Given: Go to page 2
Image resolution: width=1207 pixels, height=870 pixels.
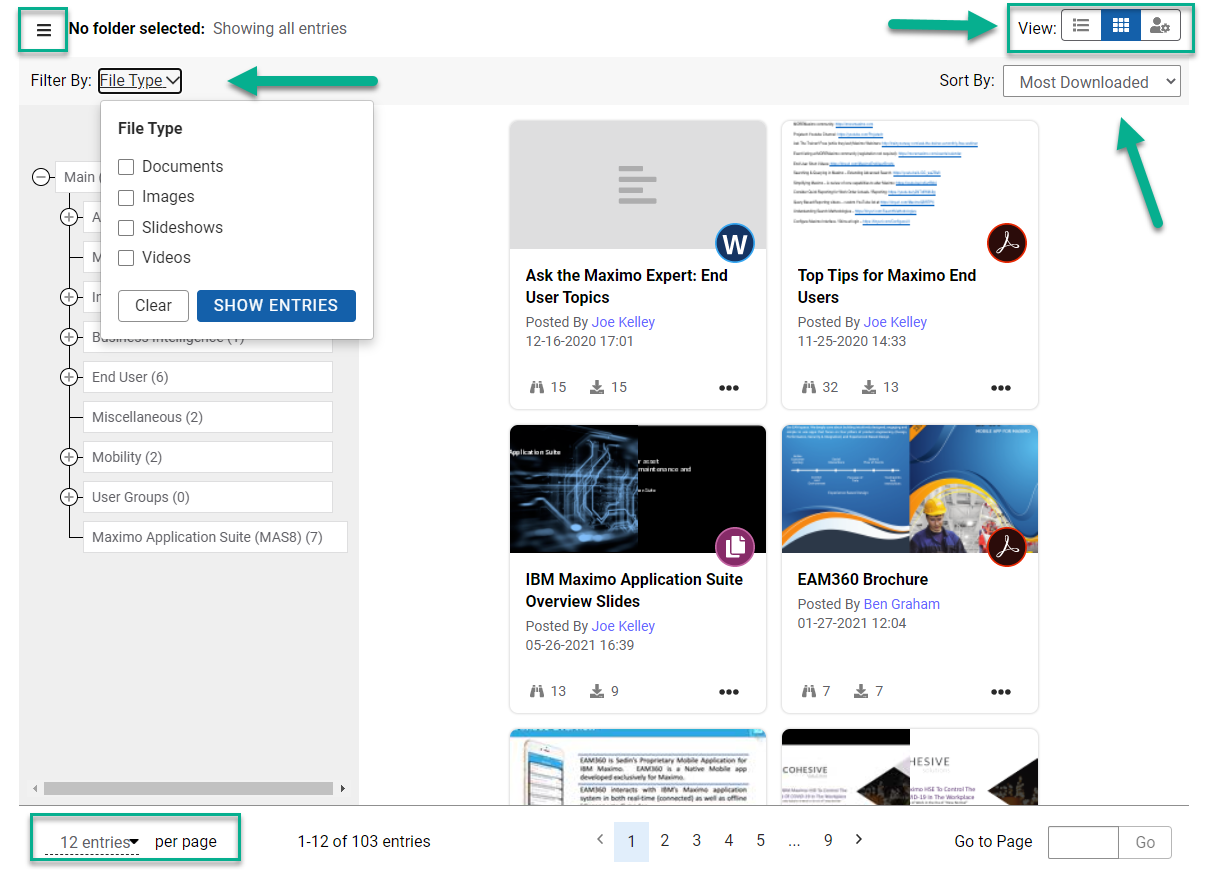Looking at the screenshot, I should pyautogui.click(x=664, y=841).
